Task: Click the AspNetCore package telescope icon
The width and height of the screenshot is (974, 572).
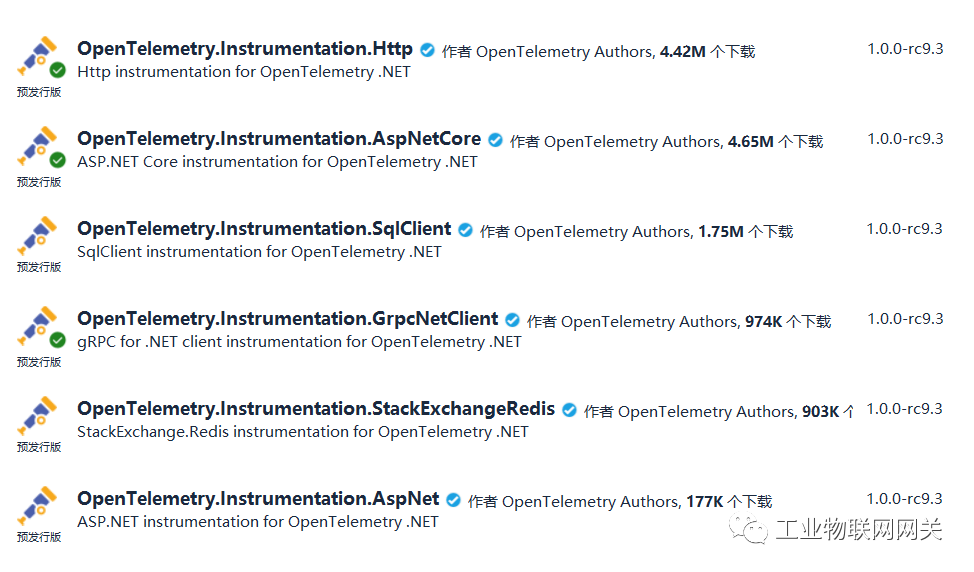Action: click(x=40, y=148)
